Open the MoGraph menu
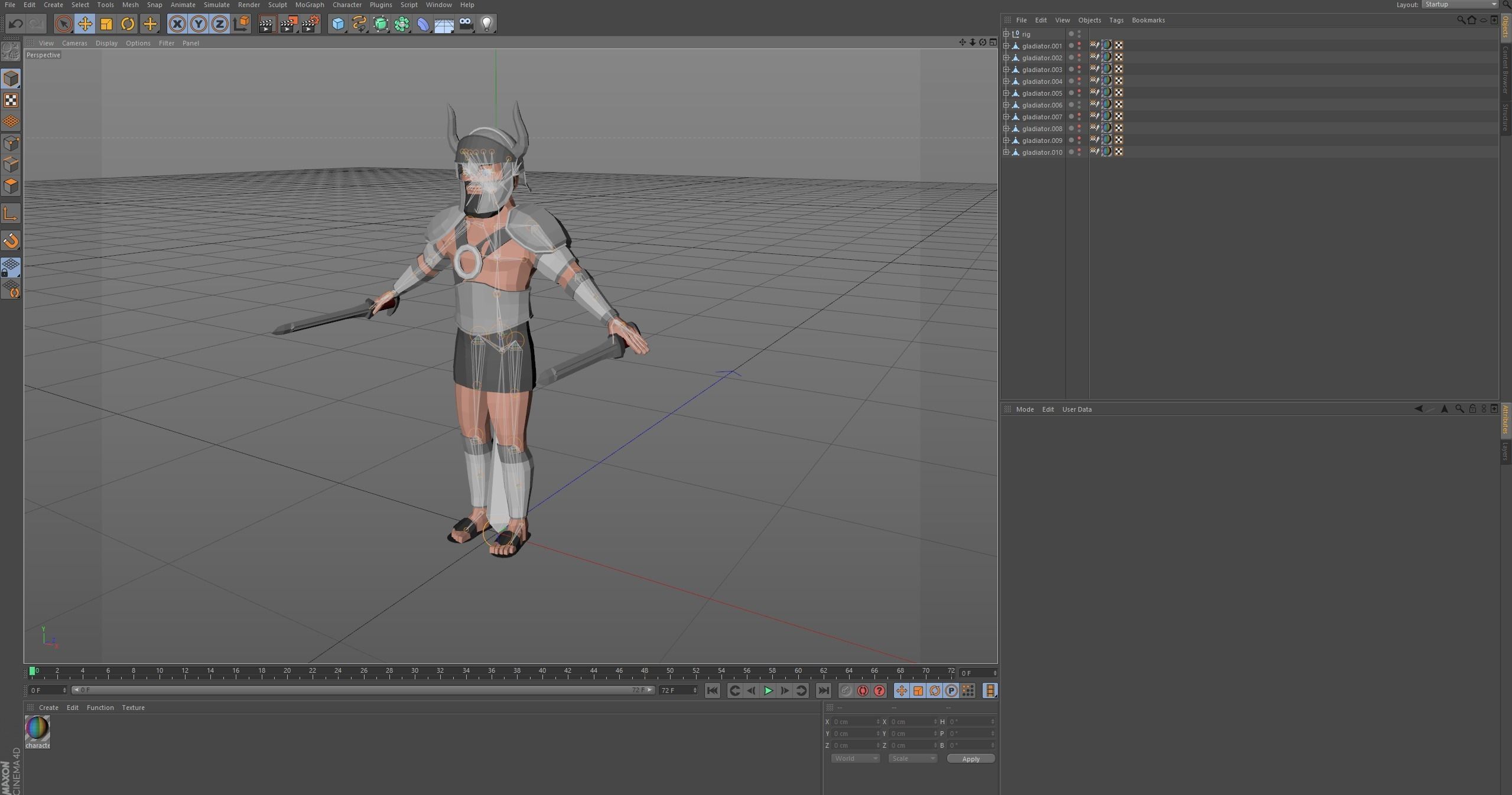Image resolution: width=1512 pixels, height=795 pixels. pos(310,5)
